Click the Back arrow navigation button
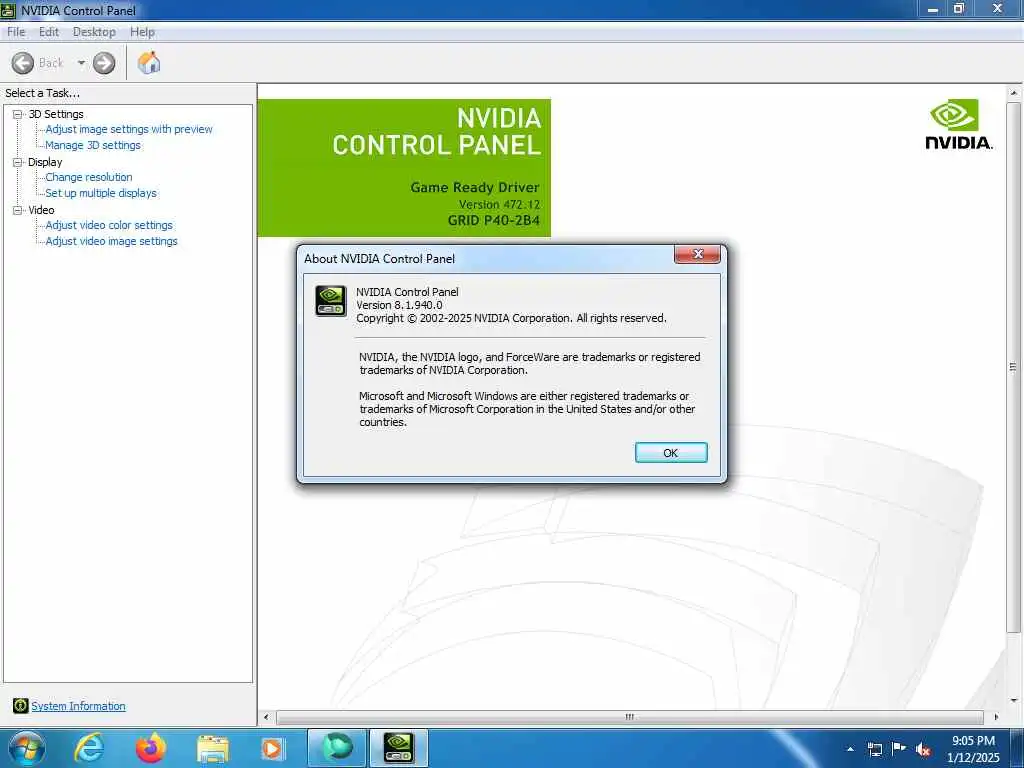 (23, 63)
